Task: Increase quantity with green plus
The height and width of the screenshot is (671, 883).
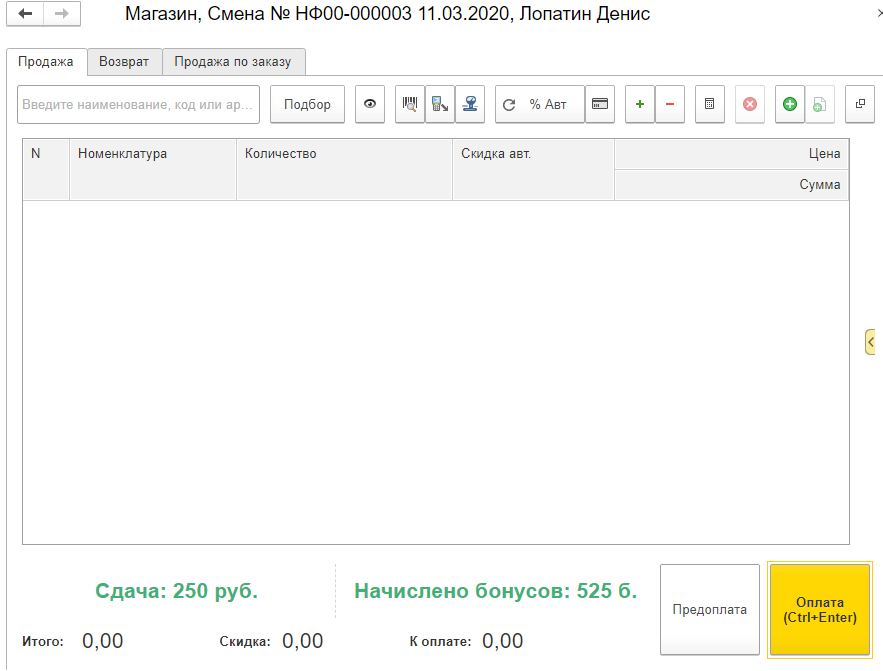Action: pyautogui.click(x=640, y=104)
